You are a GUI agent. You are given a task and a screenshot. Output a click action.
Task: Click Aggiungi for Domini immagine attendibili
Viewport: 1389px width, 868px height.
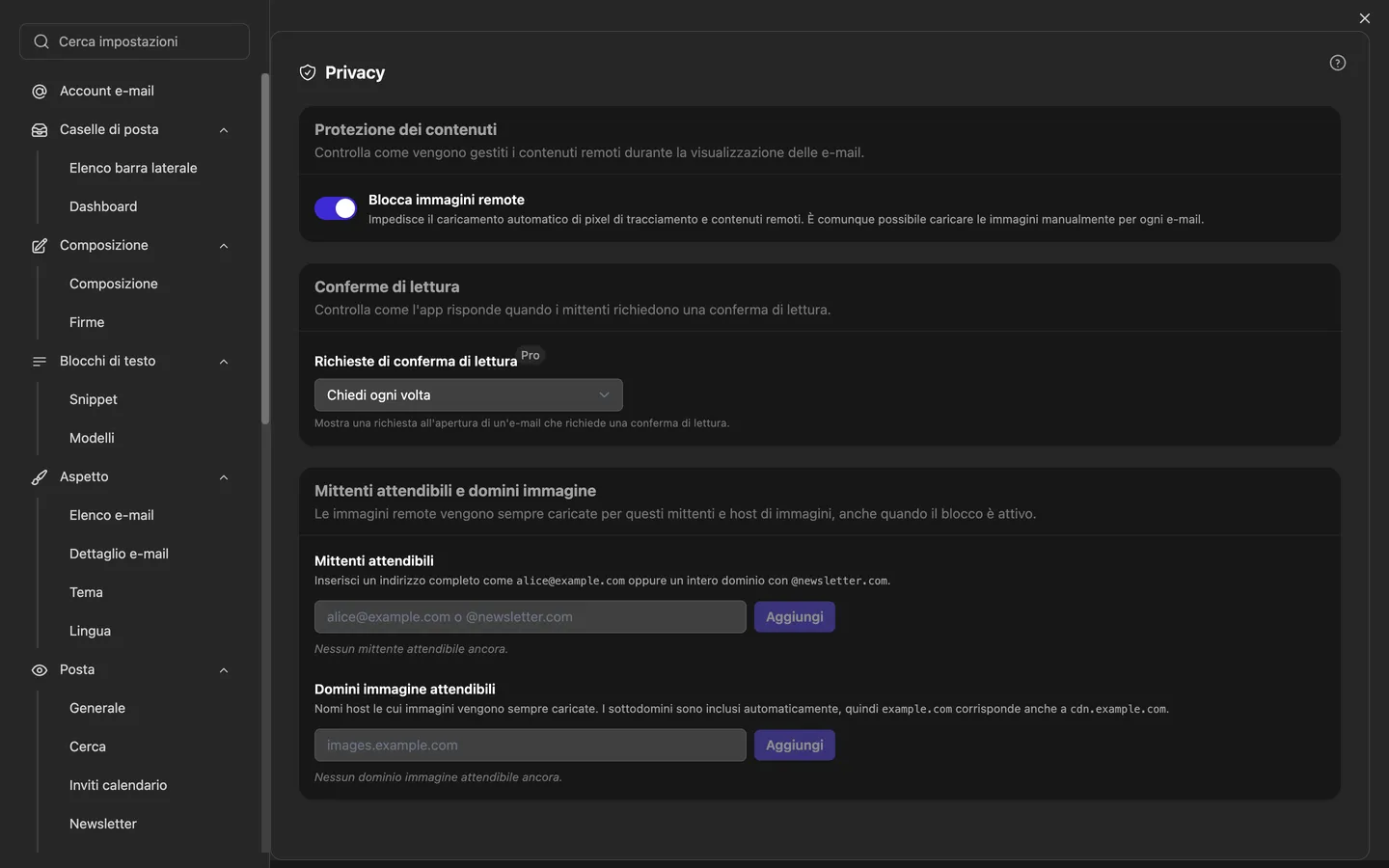pos(795,746)
